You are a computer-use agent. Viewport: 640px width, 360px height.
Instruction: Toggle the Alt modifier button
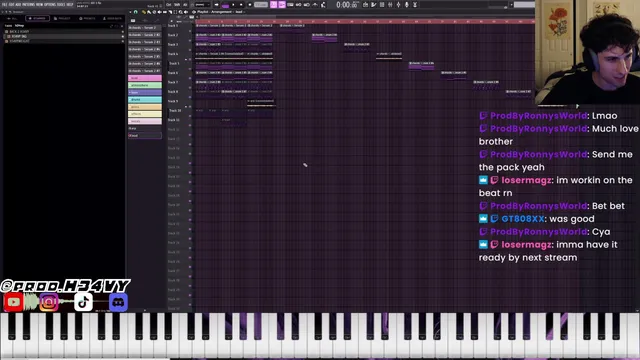point(185,4)
